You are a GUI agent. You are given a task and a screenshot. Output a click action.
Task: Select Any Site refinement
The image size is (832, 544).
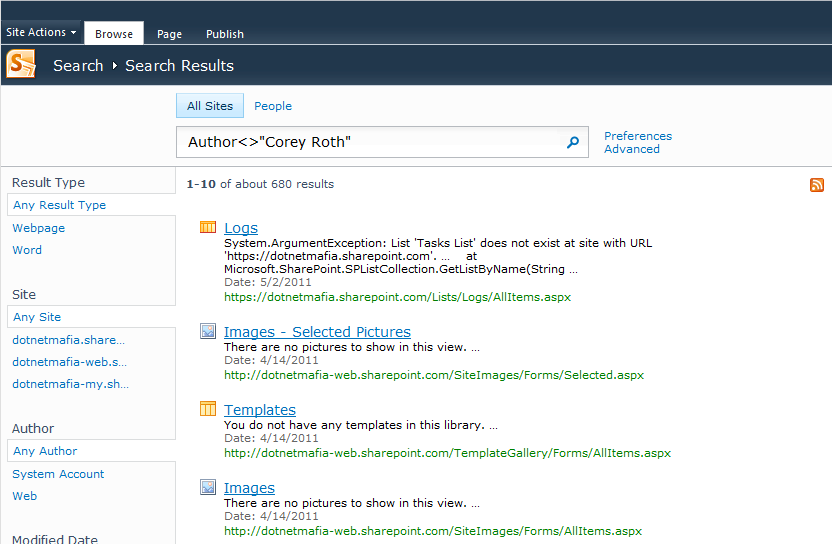coord(91,317)
